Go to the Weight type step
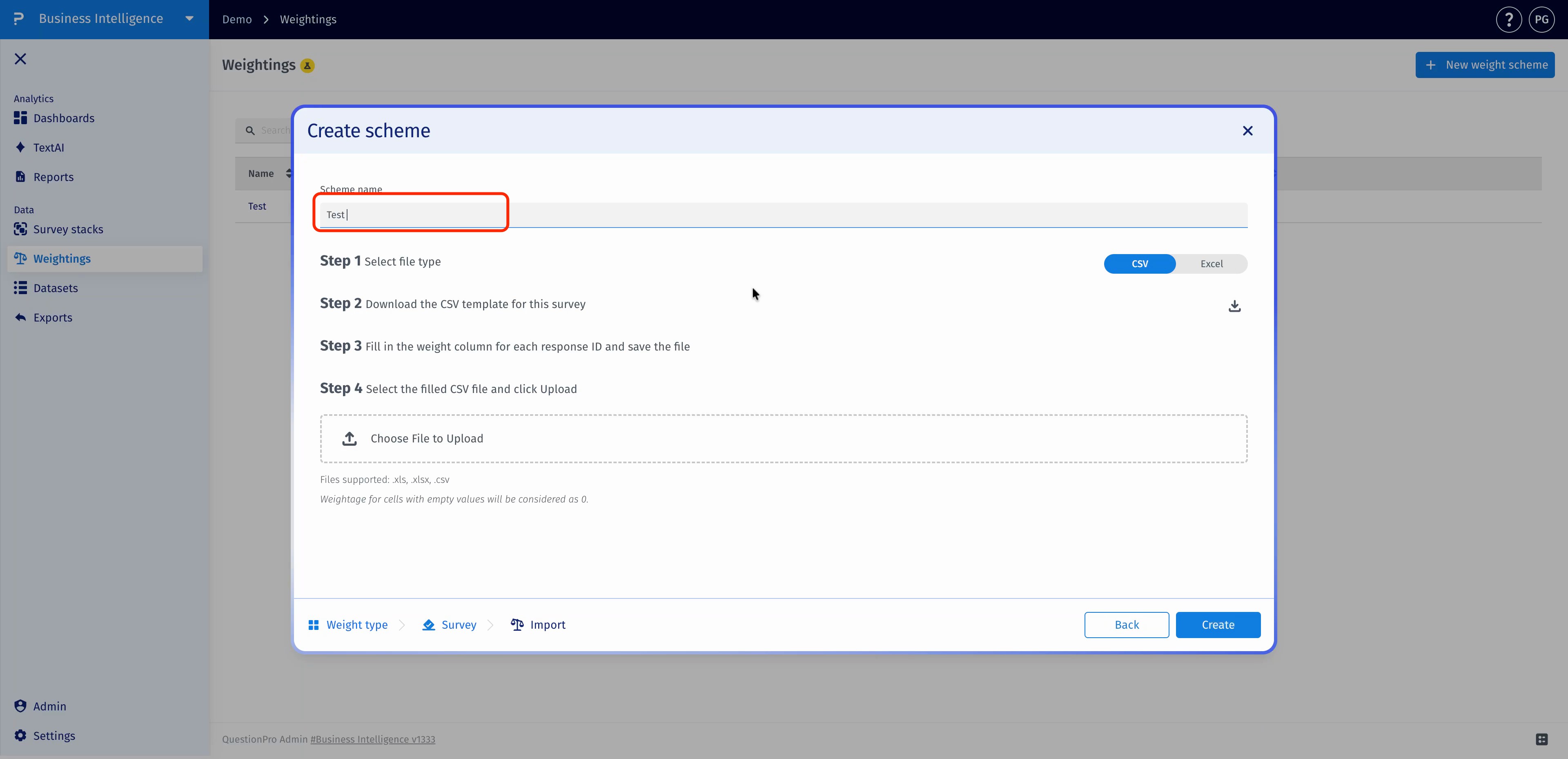This screenshot has height=759, width=1568. pos(357,625)
